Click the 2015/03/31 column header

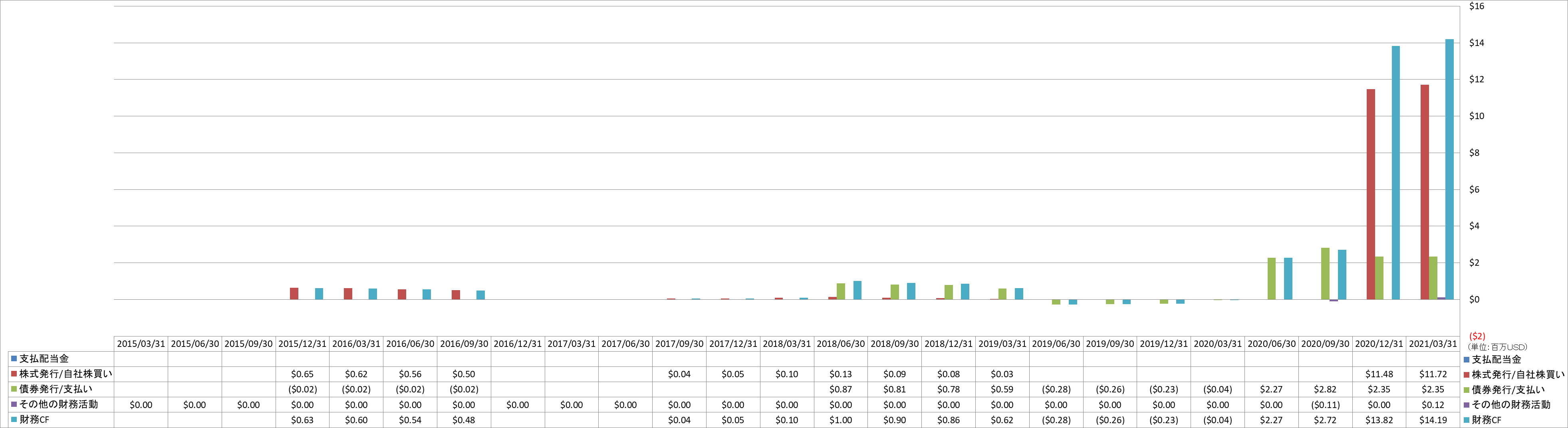coord(141,344)
